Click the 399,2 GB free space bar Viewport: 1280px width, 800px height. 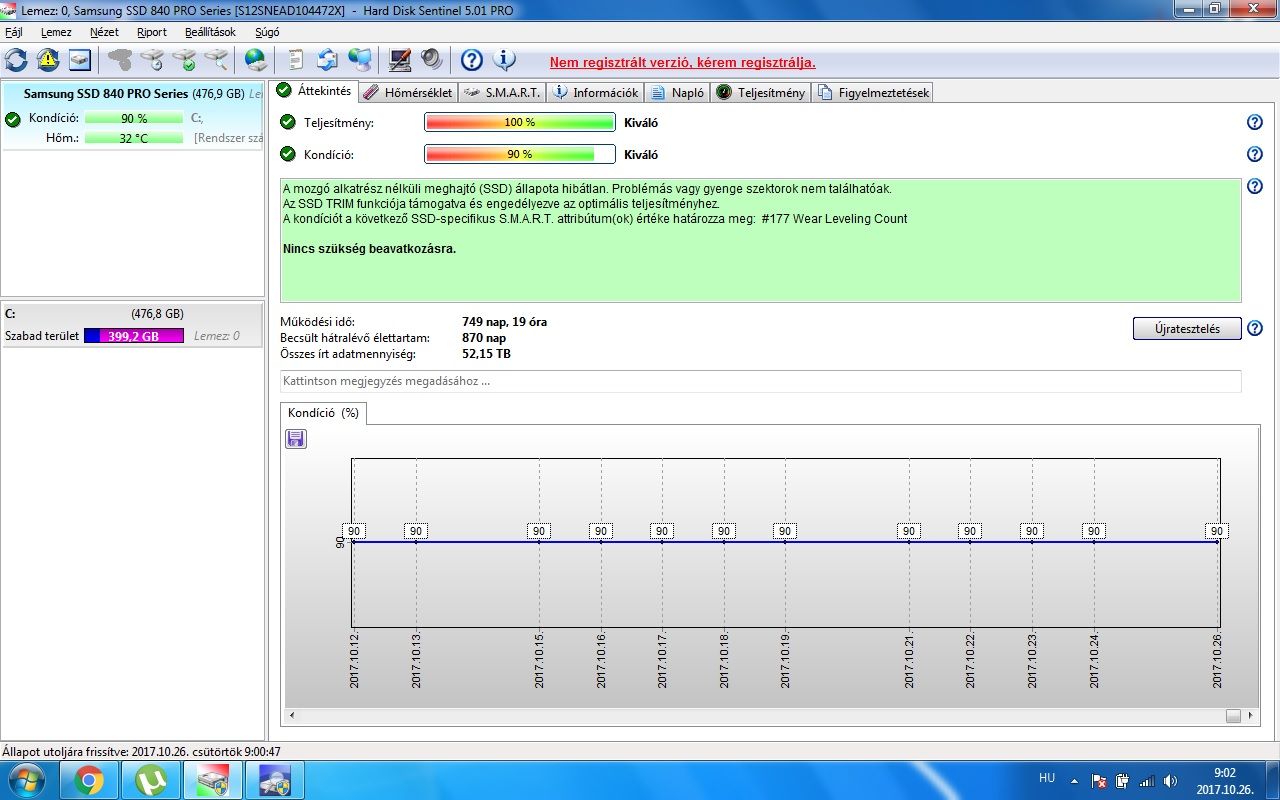[x=134, y=336]
